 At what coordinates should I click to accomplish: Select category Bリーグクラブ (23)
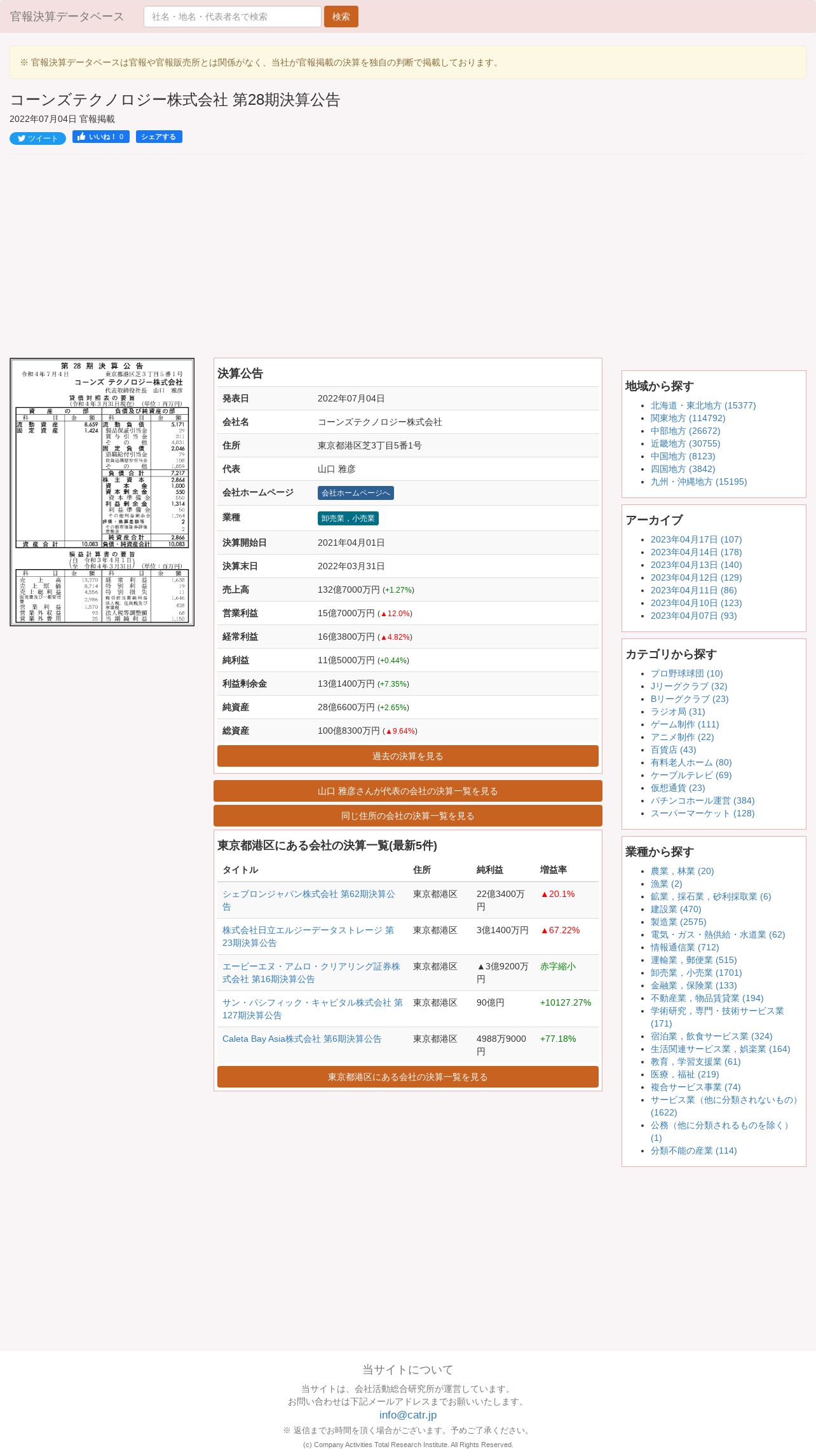(690, 699)
